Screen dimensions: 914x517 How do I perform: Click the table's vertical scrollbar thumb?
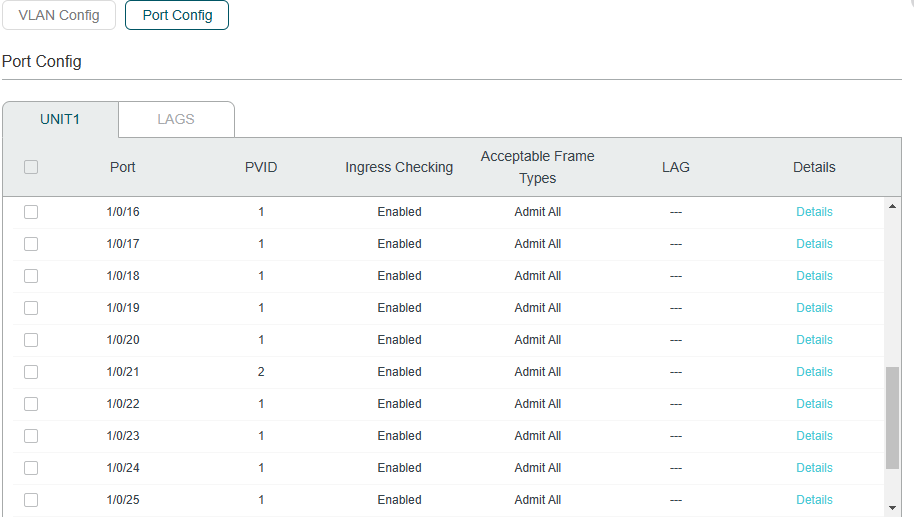(892, 418)
